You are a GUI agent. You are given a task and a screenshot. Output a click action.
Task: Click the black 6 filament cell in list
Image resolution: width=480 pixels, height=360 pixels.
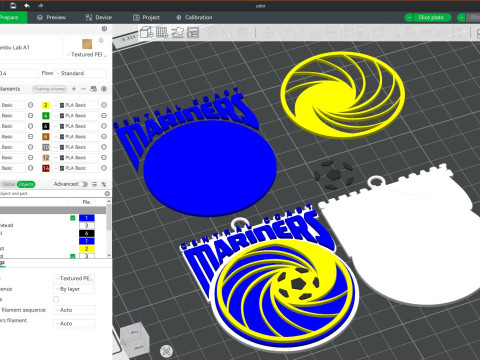coord(87,233)
